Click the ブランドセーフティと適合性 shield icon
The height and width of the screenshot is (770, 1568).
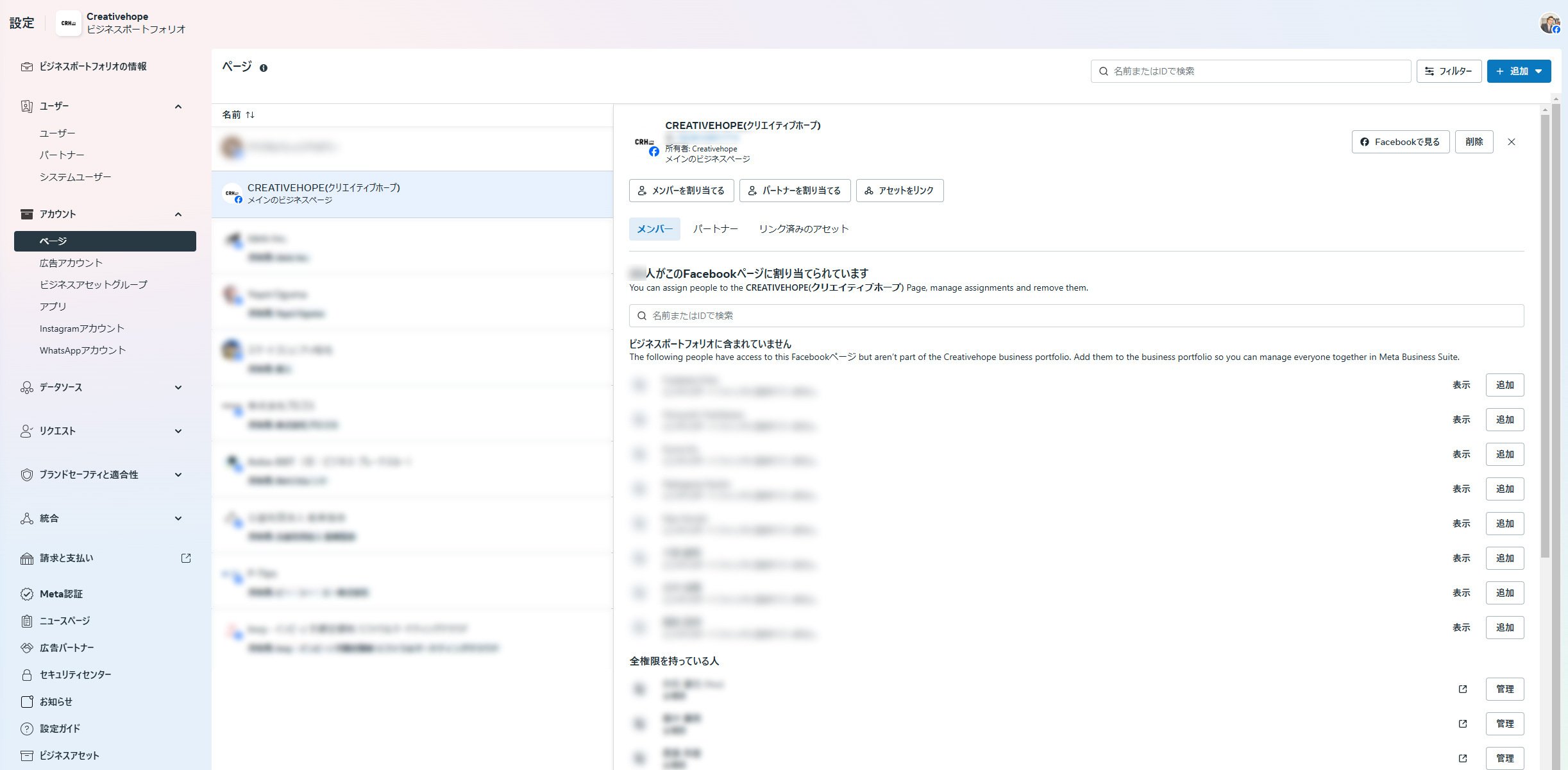click(x=27, y=475)
